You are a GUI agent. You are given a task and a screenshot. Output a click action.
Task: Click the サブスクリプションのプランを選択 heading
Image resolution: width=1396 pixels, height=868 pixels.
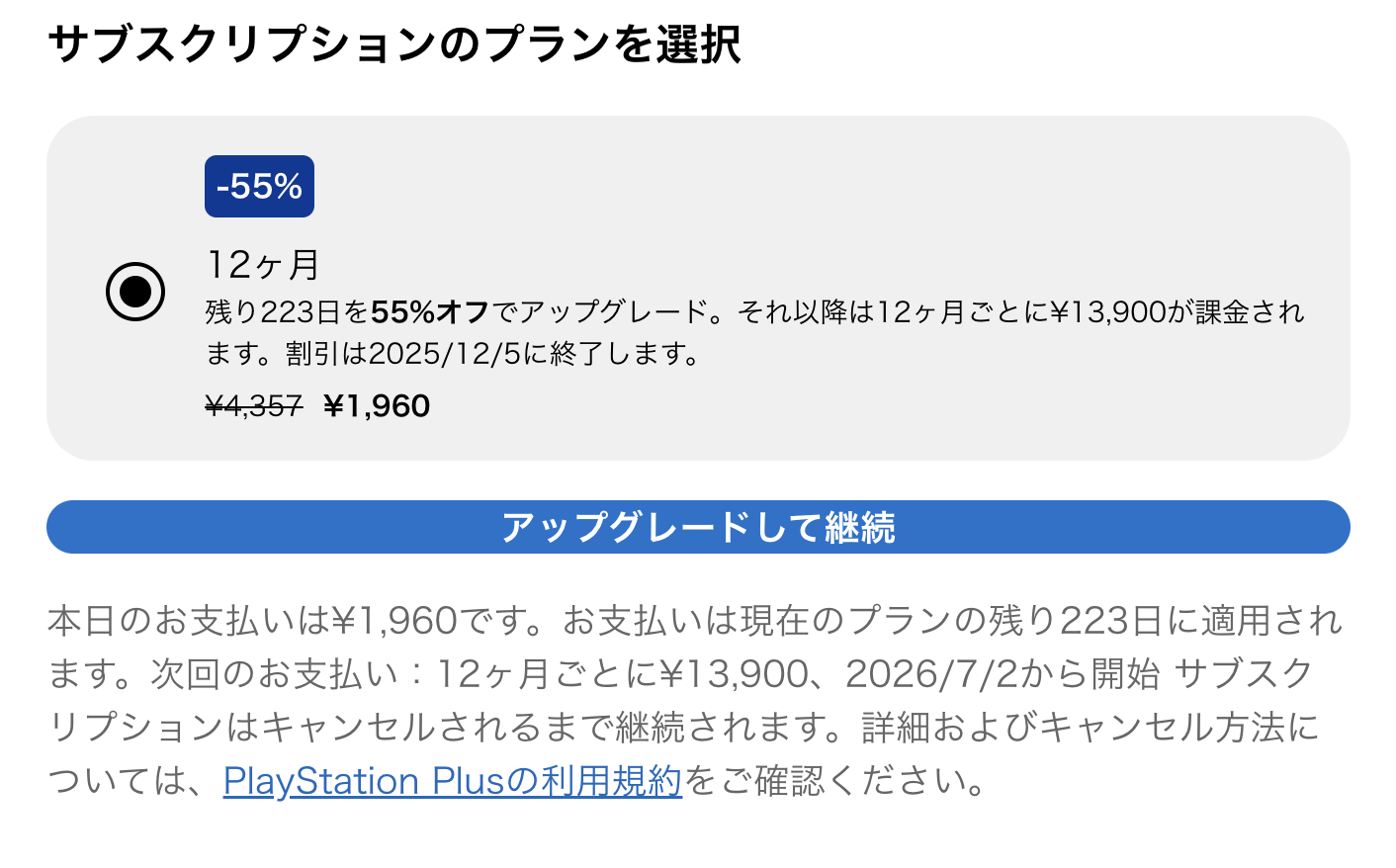pos(393,44)
